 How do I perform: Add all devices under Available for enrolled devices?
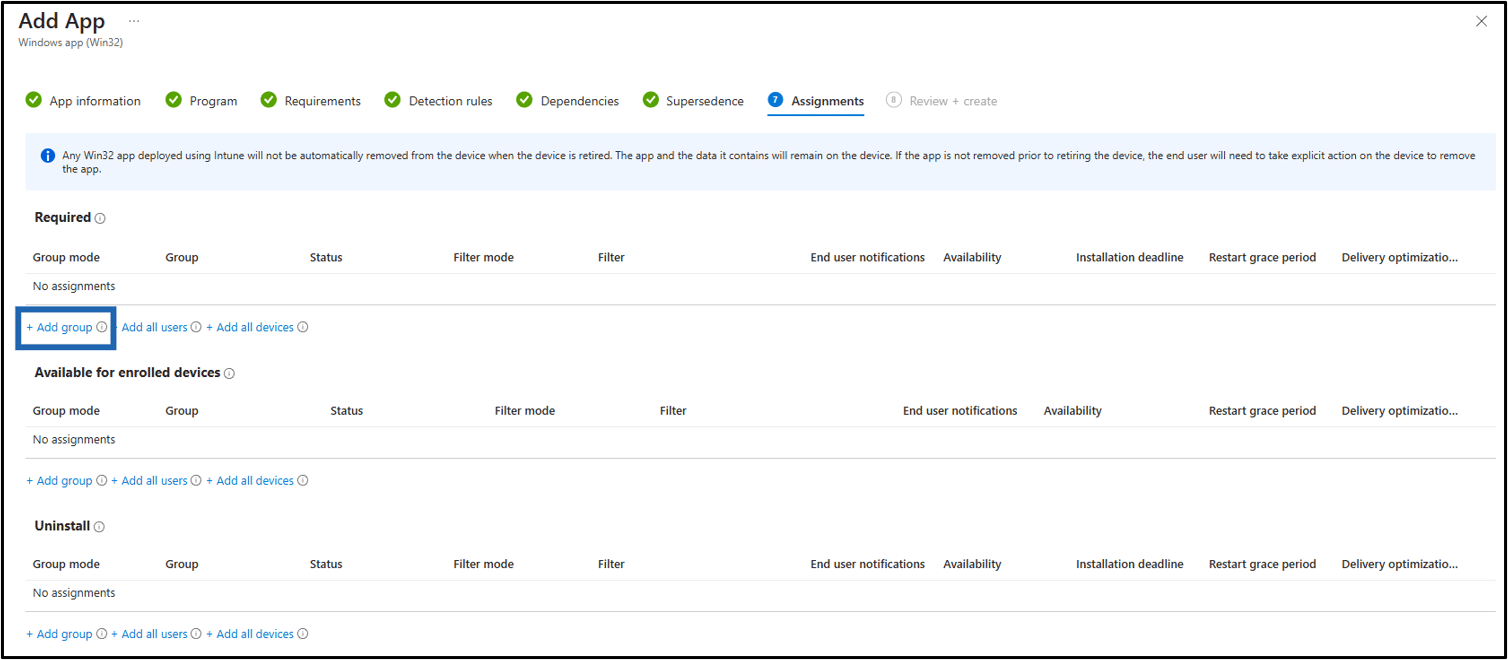250,481
